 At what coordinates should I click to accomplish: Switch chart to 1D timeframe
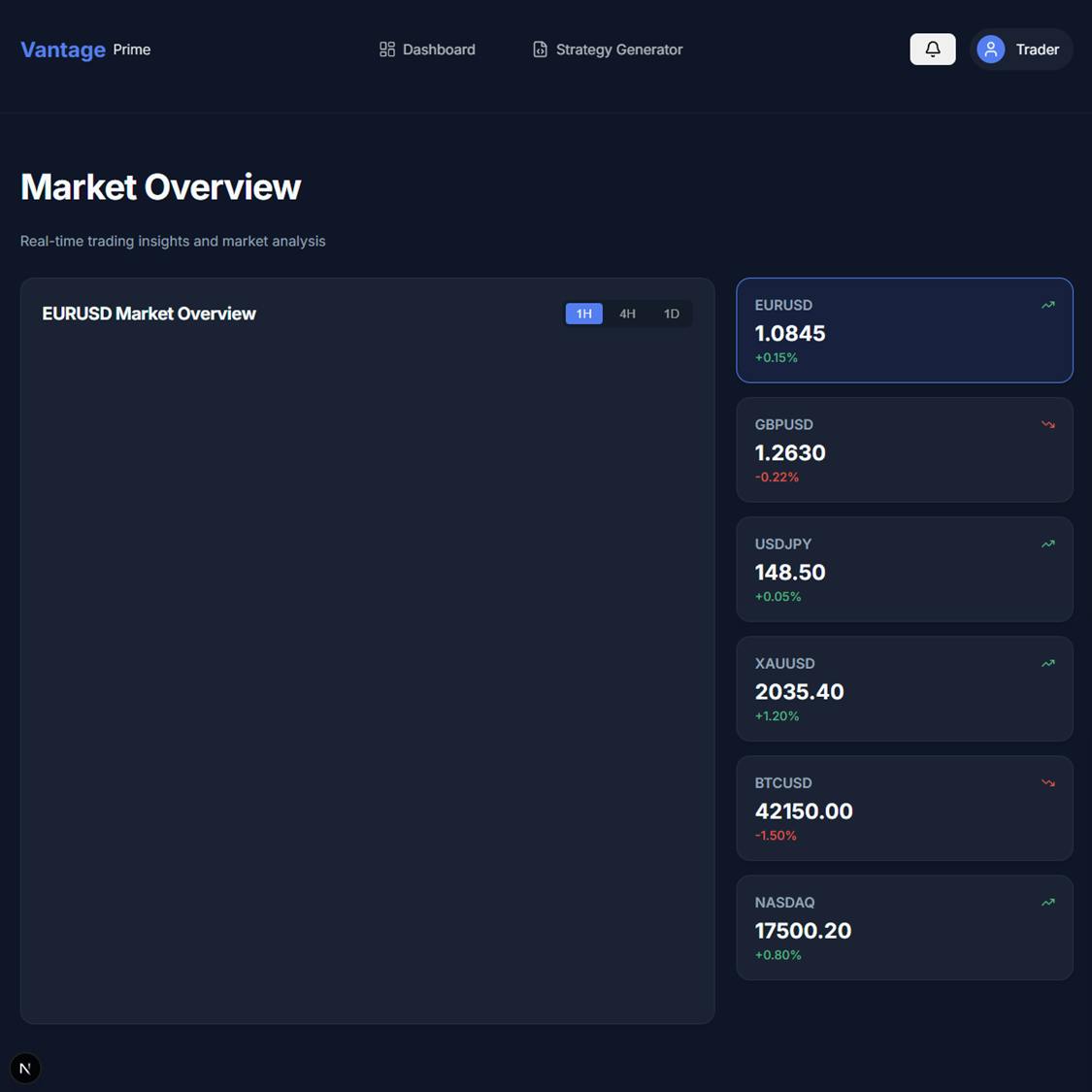click(x=672, y=314)
